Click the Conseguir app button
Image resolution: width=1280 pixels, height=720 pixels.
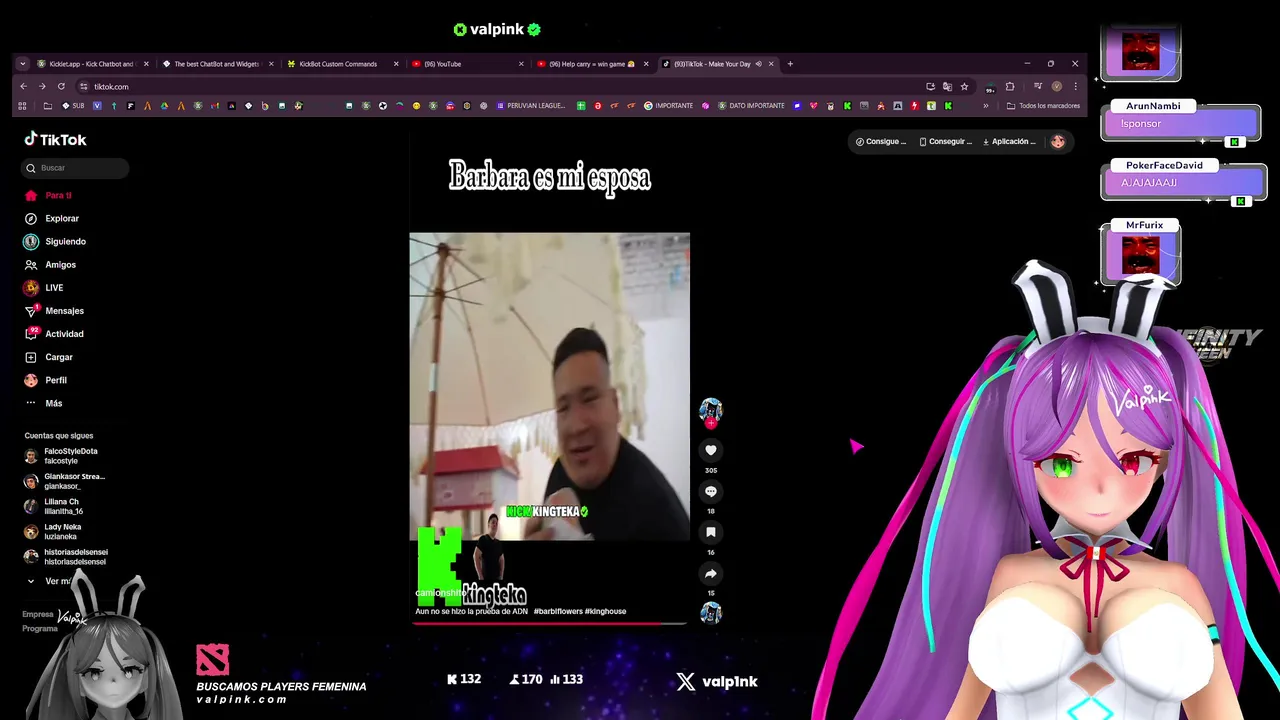coord(945,141)
